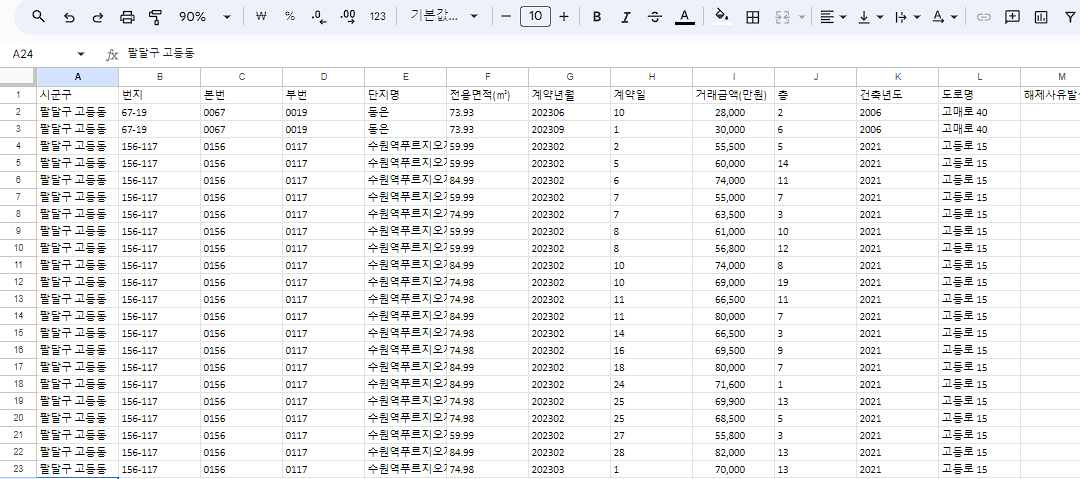Click header cell 거래금액(만원)
Screen dimensions: 1080x479
click(734, 94)
